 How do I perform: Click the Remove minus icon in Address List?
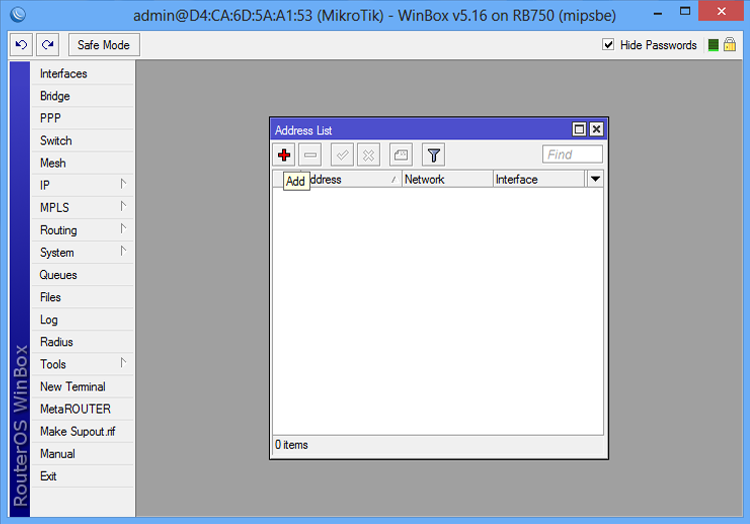(x=310, y=155)
